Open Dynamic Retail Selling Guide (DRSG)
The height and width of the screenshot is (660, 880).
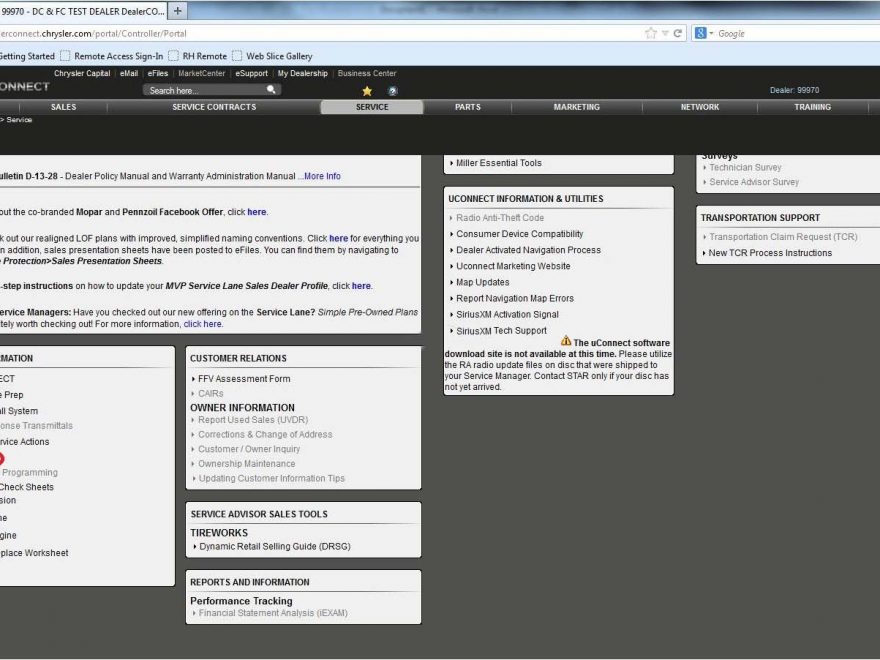[x=274, y=547]
